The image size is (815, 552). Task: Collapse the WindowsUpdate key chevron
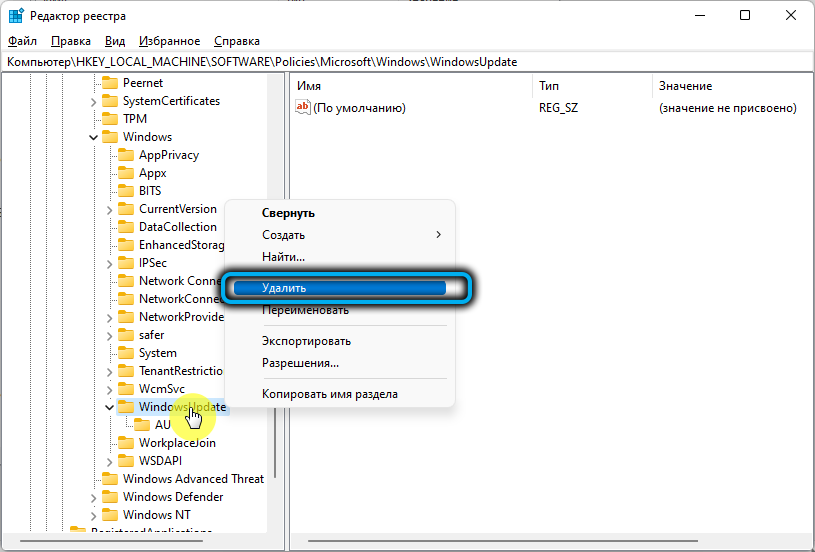click(110, 407)
